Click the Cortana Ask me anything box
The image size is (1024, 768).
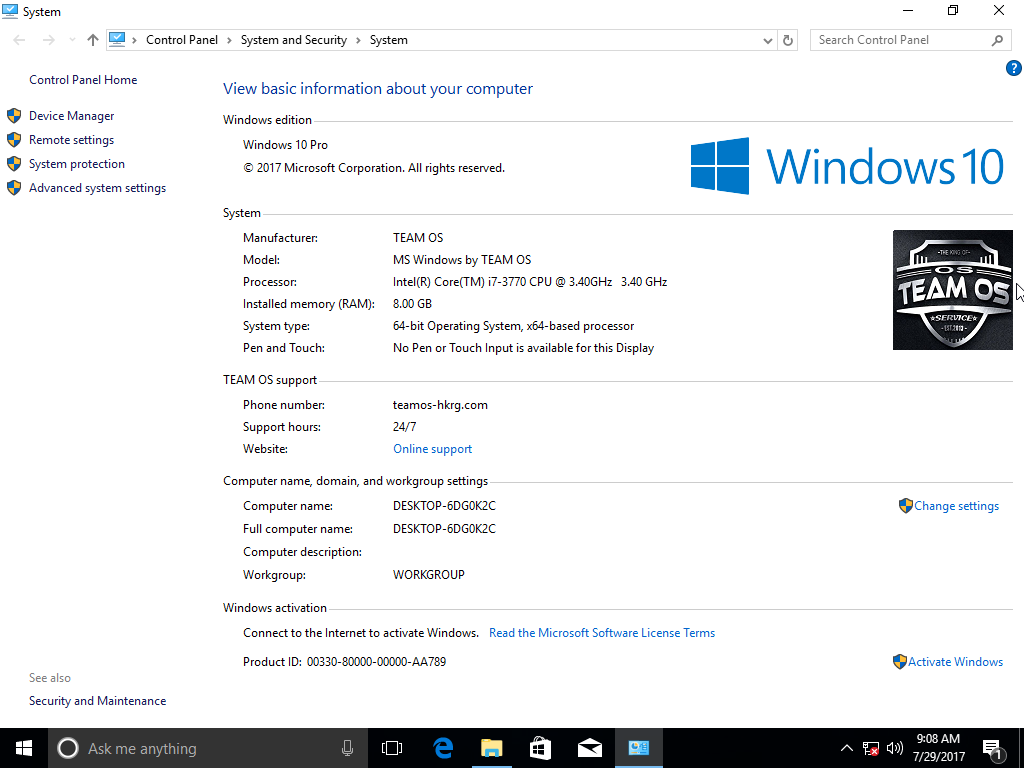[207, 748]
